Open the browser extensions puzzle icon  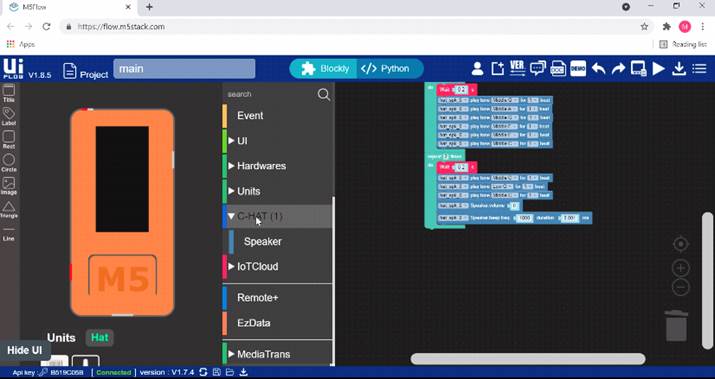tap(666, 26)
